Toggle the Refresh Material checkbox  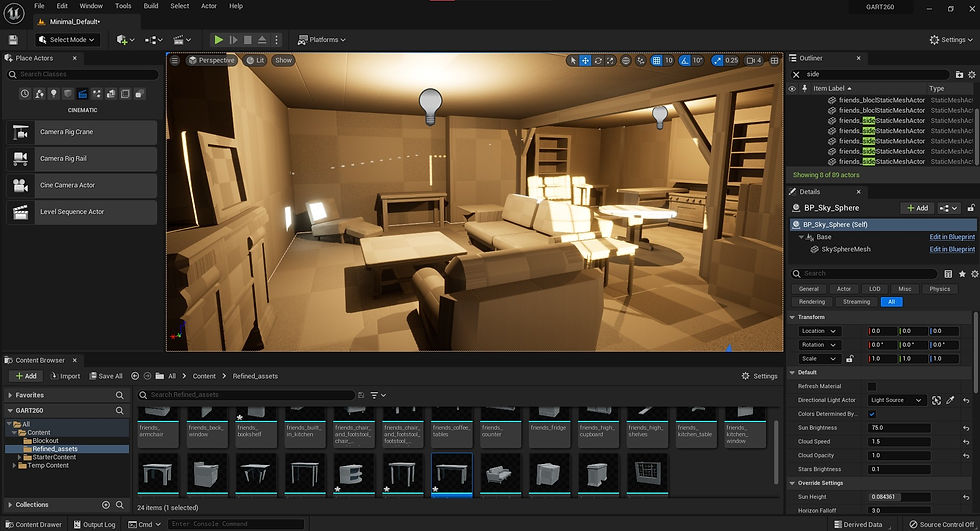pos(872,387)
